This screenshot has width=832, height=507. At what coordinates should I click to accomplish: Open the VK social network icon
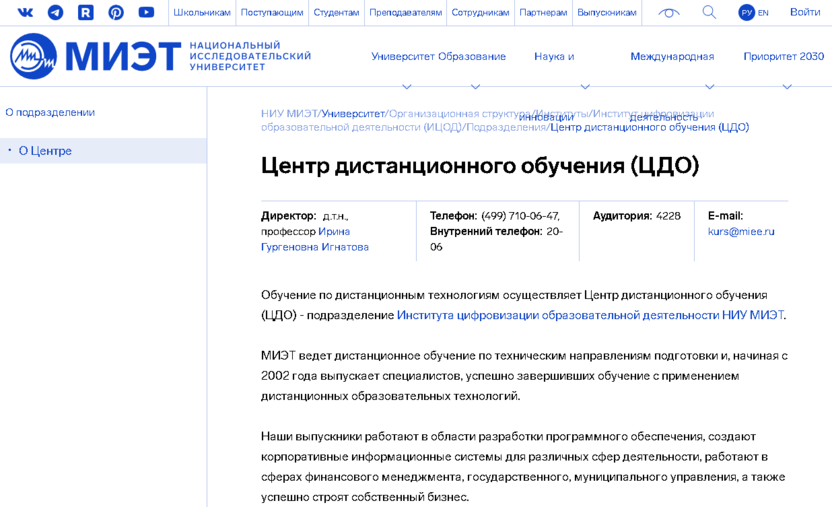25,12
